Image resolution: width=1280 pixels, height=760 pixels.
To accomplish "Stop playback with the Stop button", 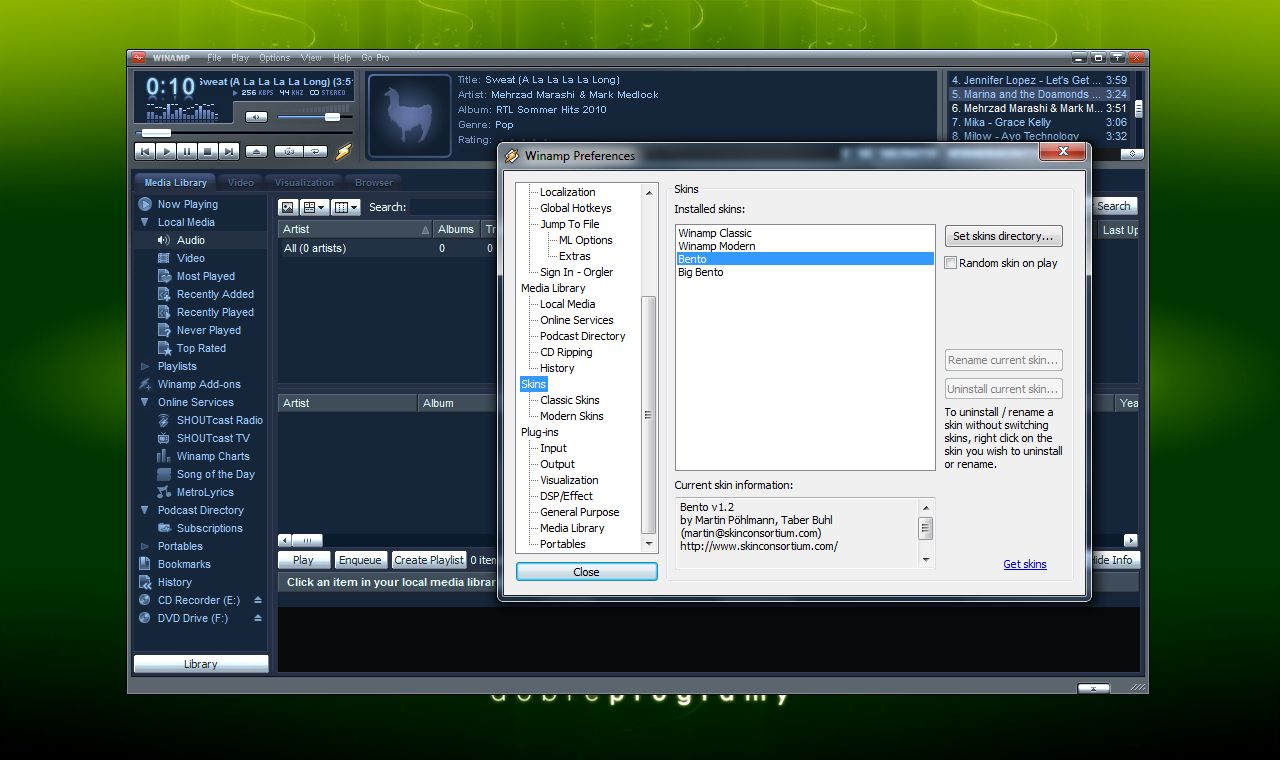I will pyautogui.click(x=208, y=152).
